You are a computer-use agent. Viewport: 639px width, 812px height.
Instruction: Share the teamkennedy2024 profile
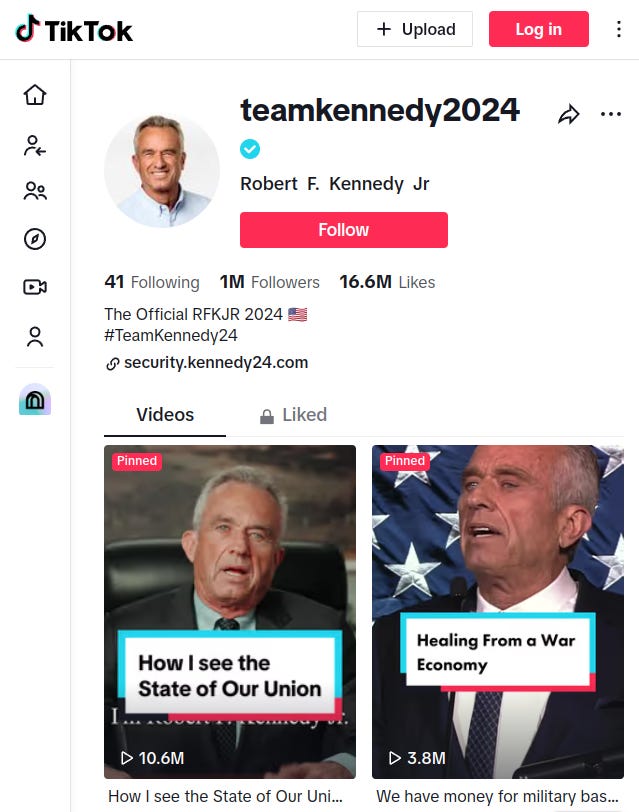568,115
